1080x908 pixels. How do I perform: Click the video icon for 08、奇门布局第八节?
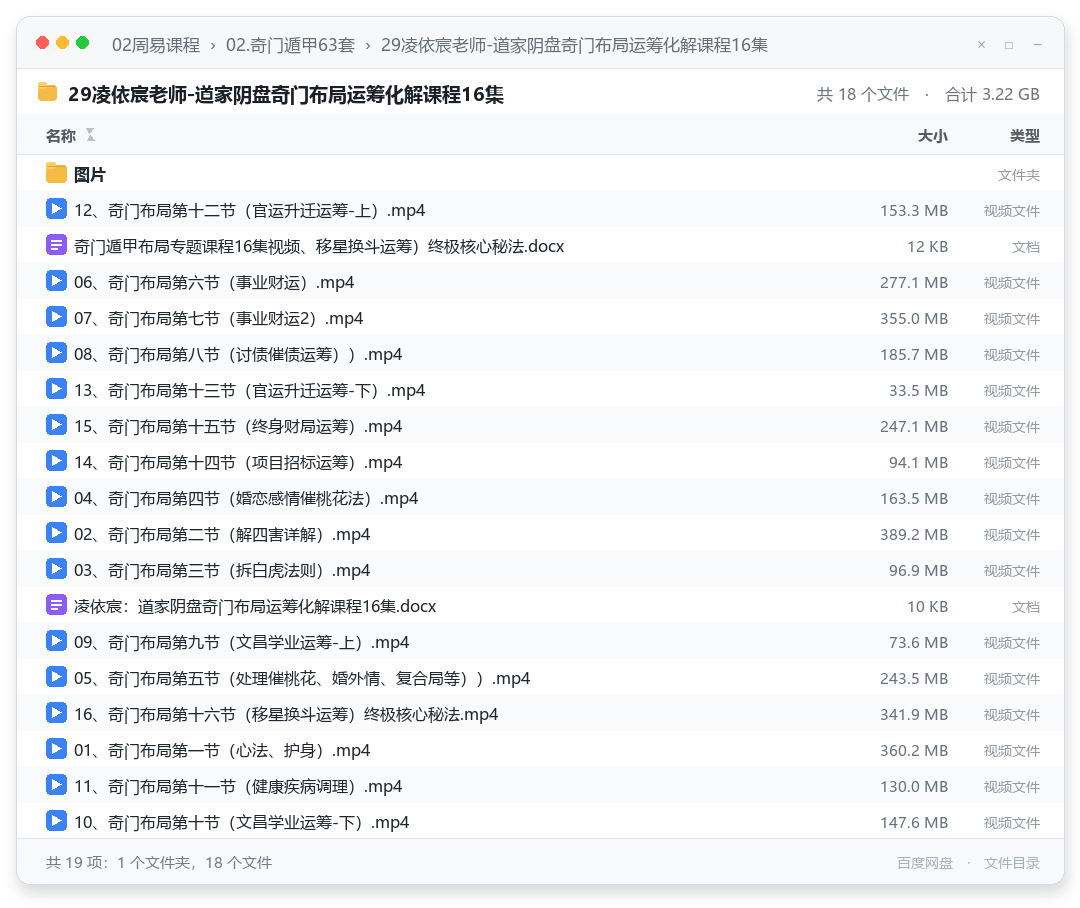(56, 353)
